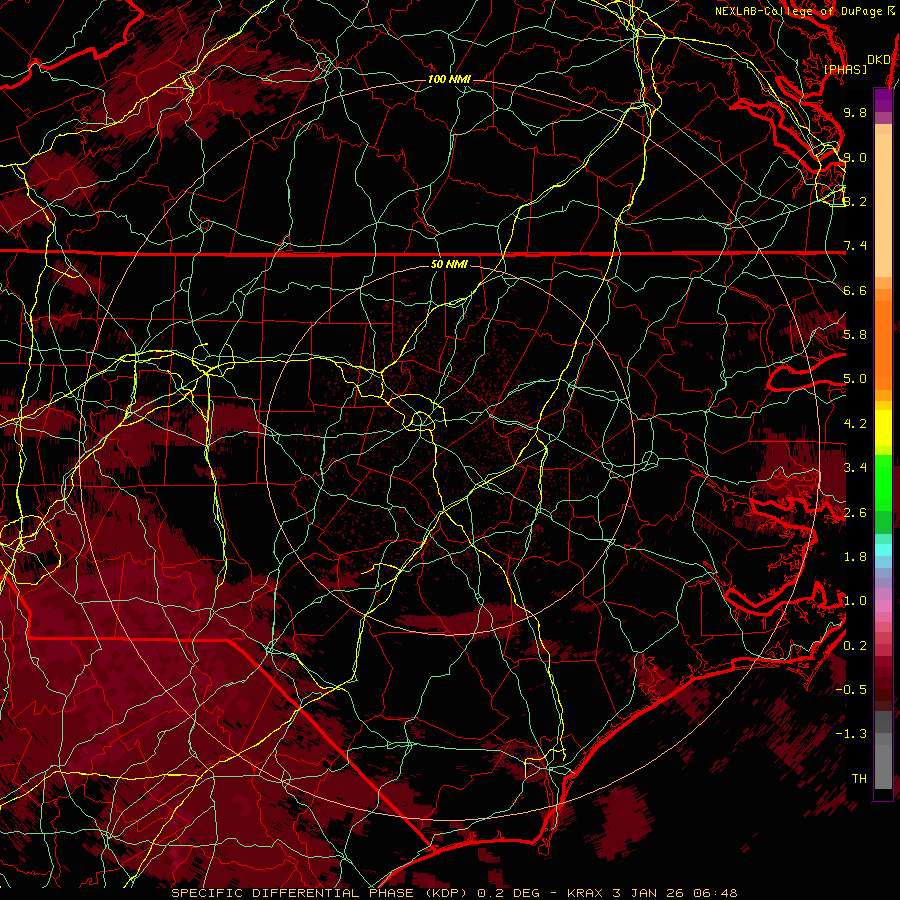Click the TH threshold label on the scale

[x=859, y=779]
